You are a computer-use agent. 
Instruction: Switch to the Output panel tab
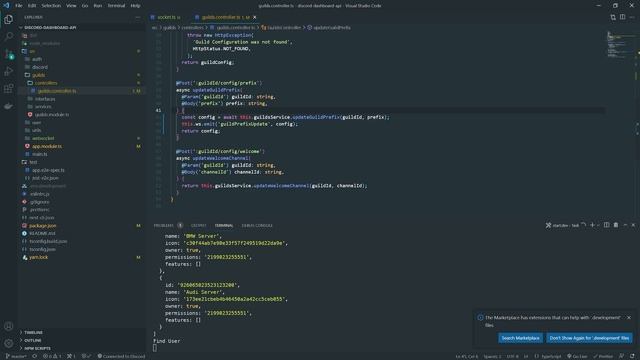pos(199,225)
